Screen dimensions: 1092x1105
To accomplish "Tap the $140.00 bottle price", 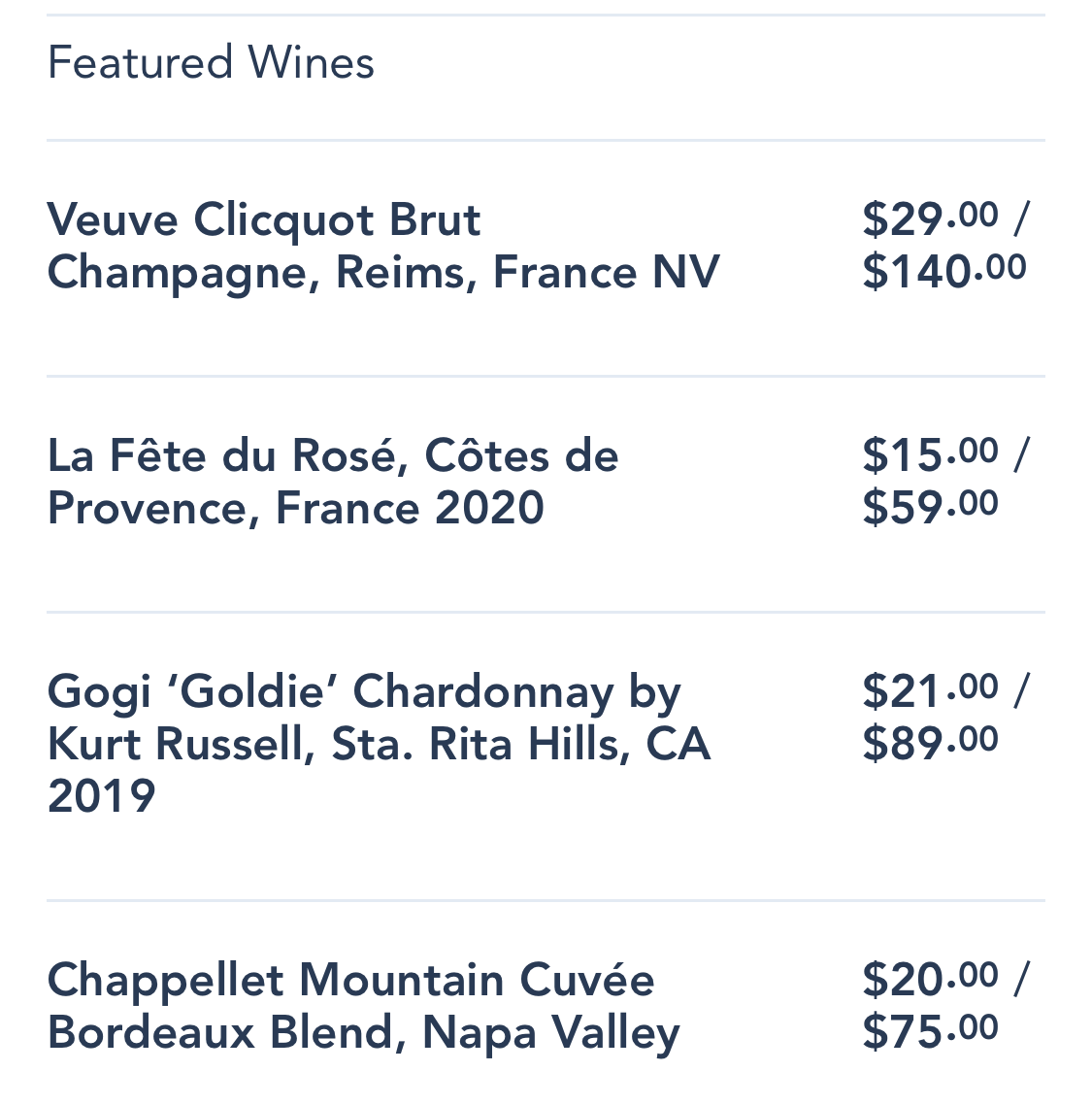I will pyautogui.click(x=943, y=270).
